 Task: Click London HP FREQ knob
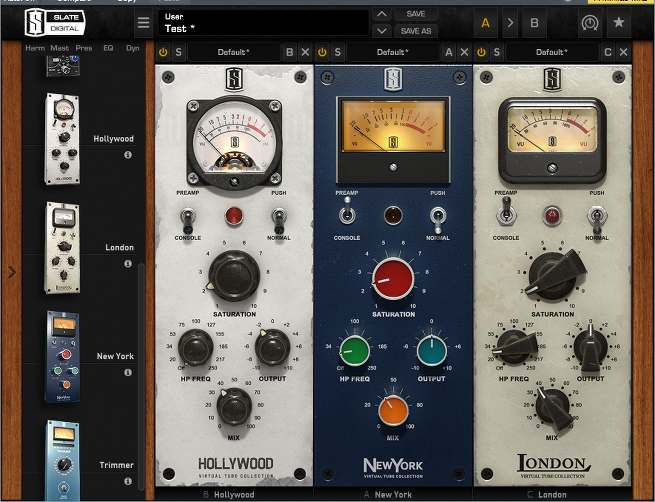tap(516, 347)
